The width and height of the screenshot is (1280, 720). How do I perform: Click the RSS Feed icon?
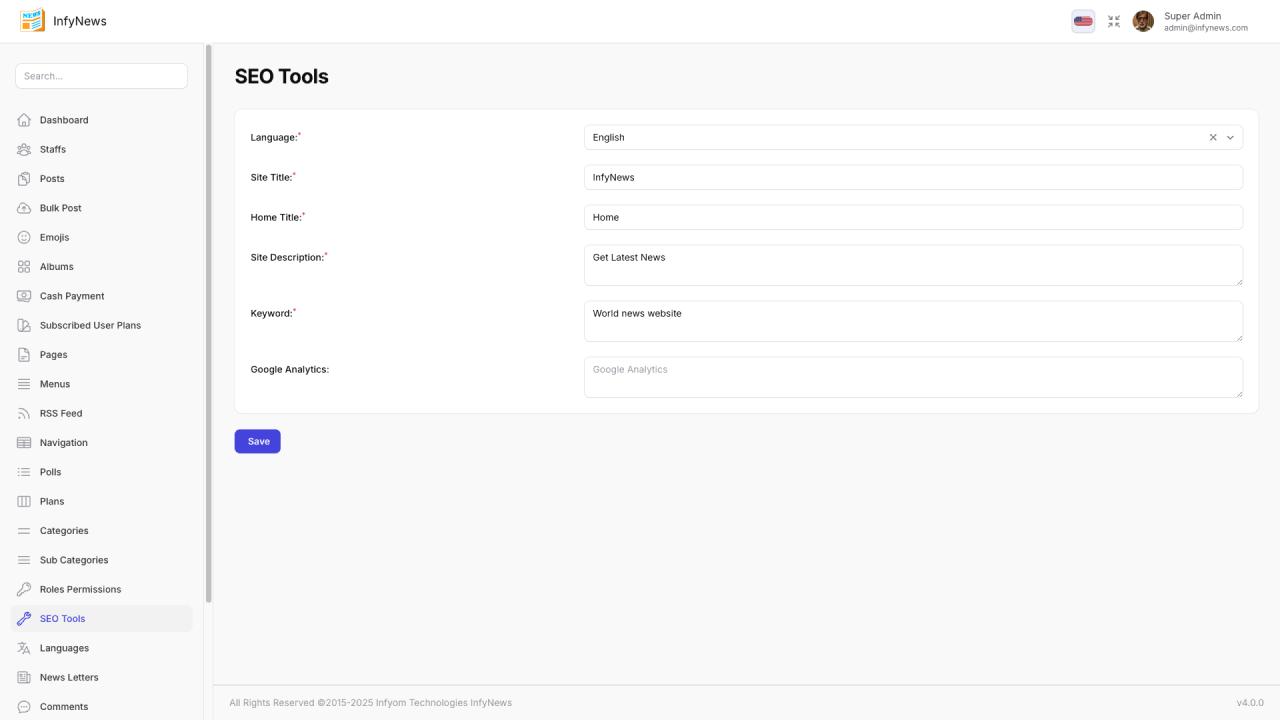[x=24, y=413]
